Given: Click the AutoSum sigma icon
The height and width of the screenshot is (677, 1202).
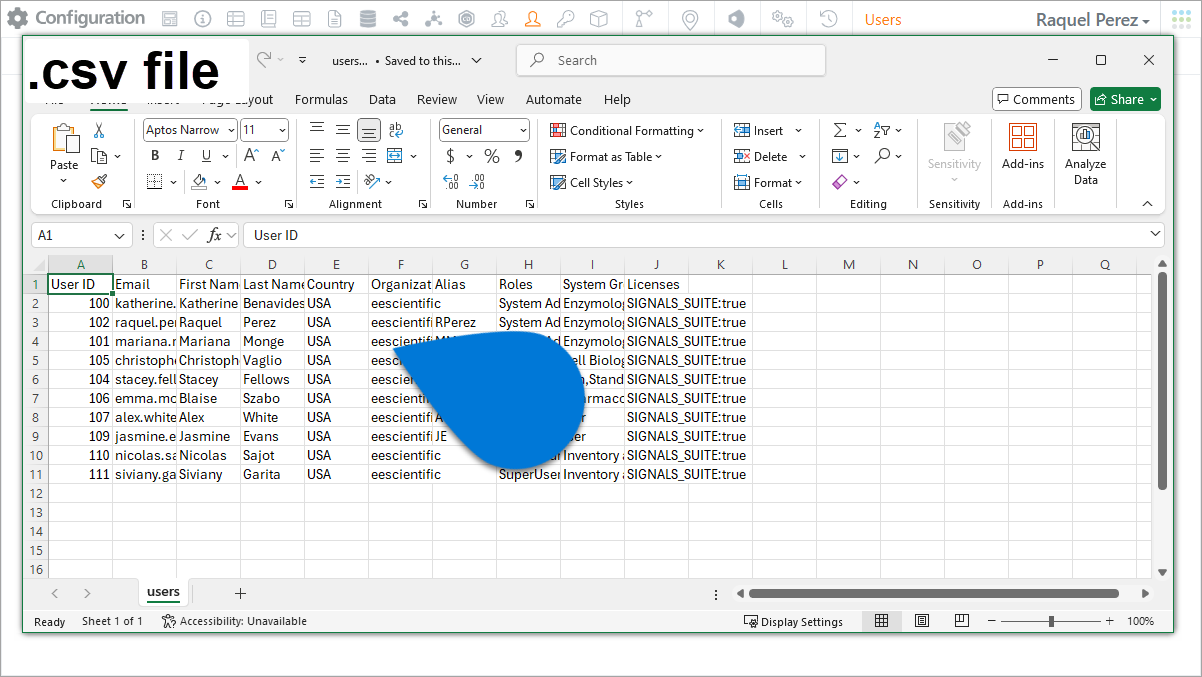Looking at the screenshot, I should click(x=839, y=130).
